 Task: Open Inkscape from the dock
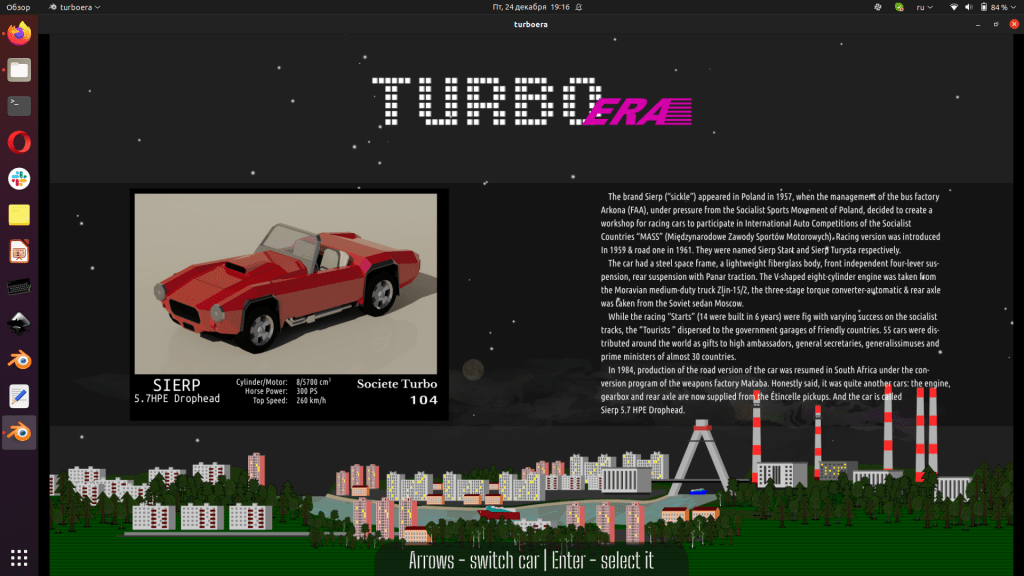click(19, 323)
